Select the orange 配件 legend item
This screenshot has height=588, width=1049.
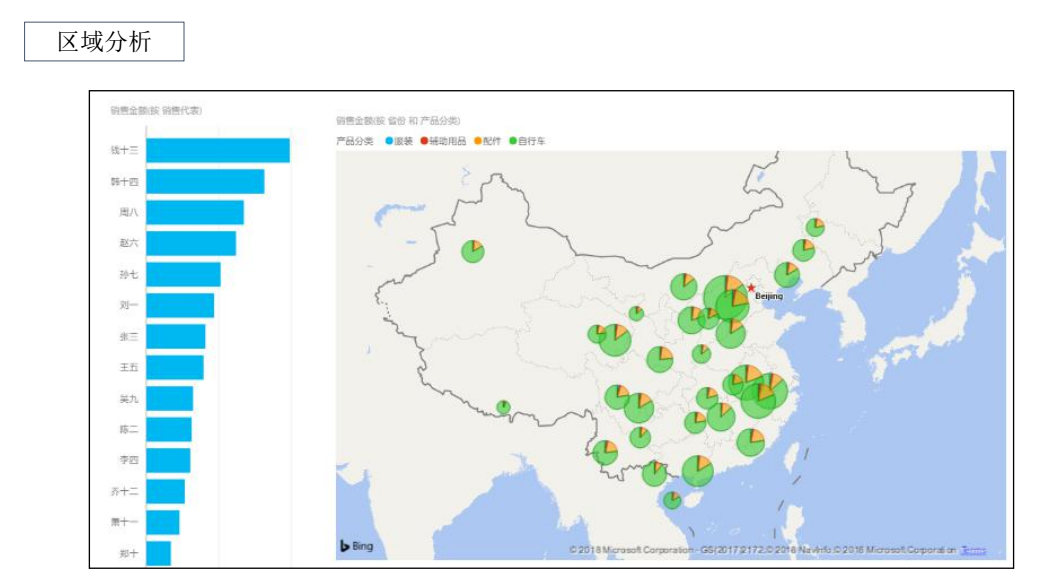pos(487,141)
